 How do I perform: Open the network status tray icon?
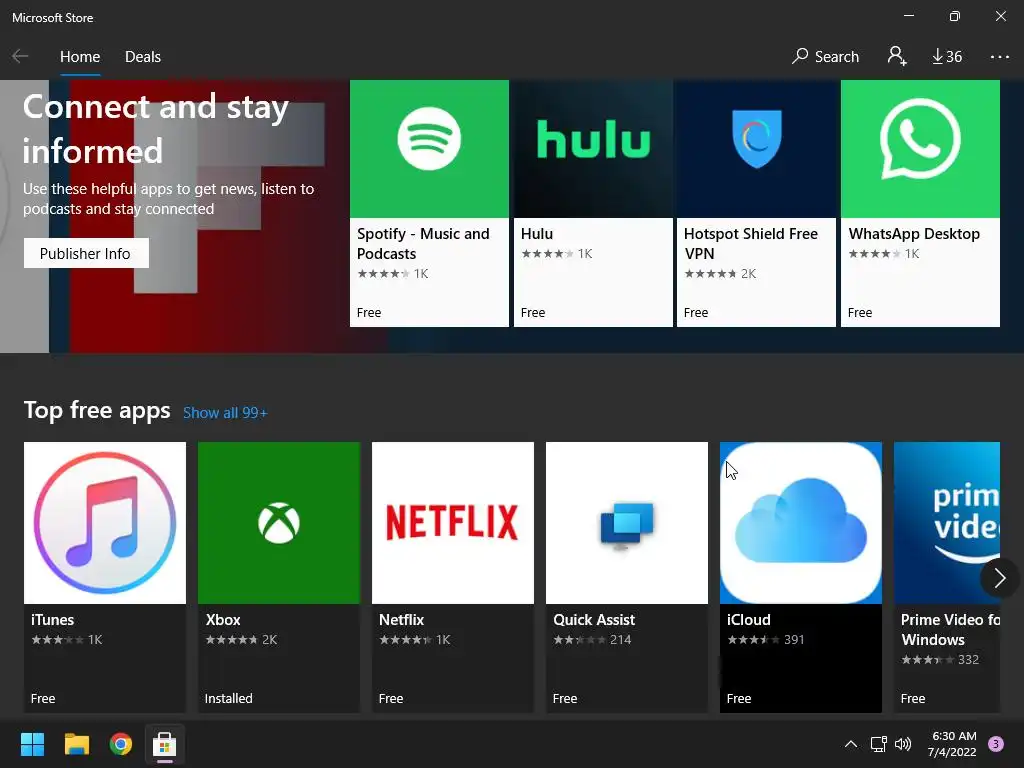(878, 744)
